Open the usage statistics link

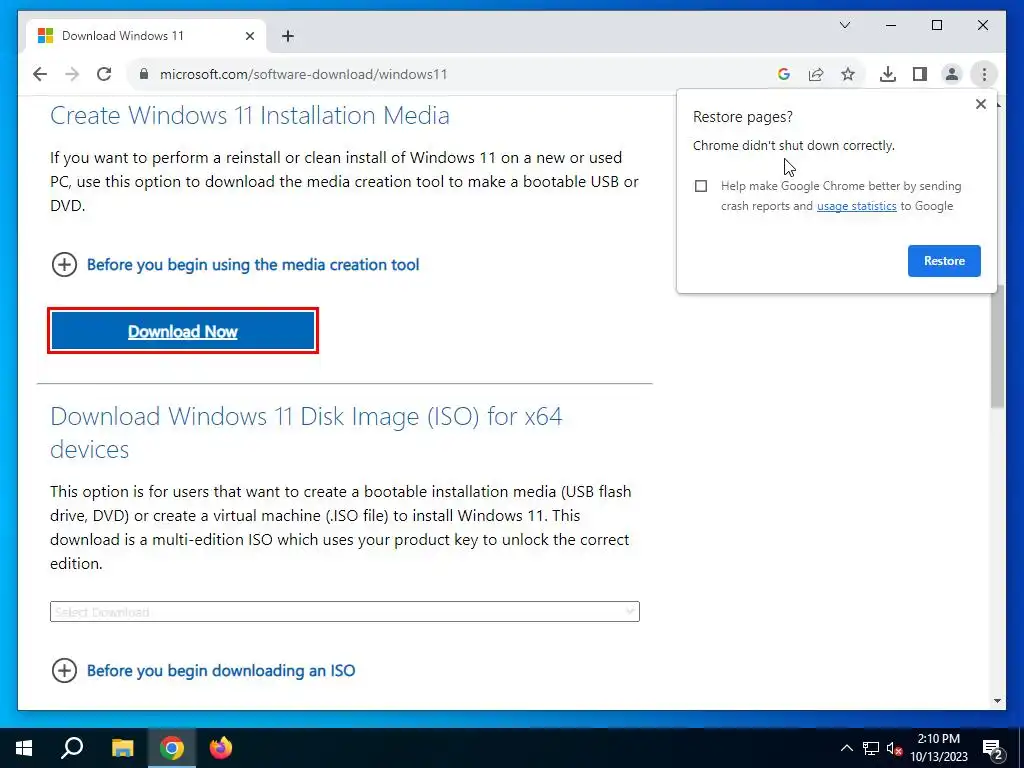pos(856,206)
